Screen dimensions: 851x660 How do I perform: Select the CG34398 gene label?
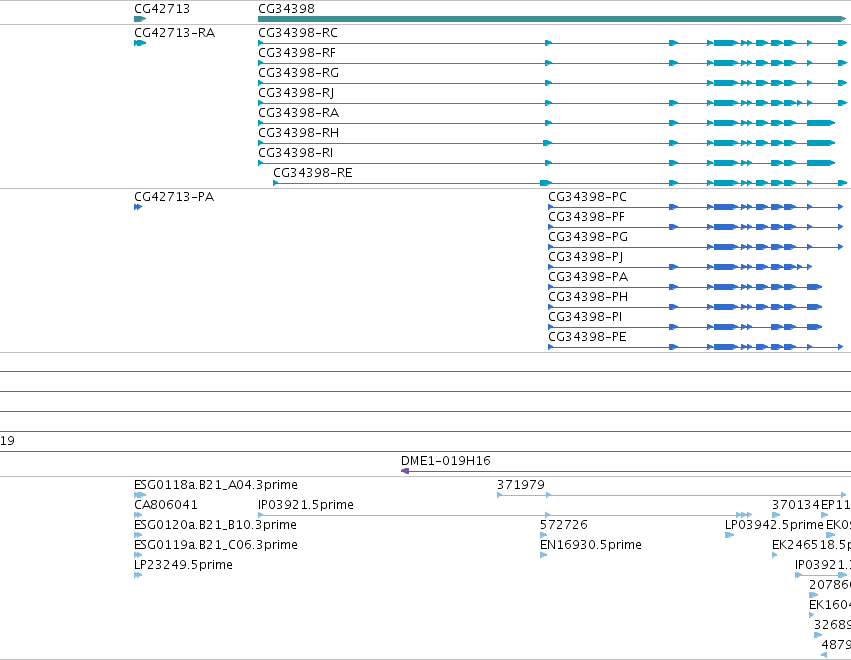pos(286,9)
